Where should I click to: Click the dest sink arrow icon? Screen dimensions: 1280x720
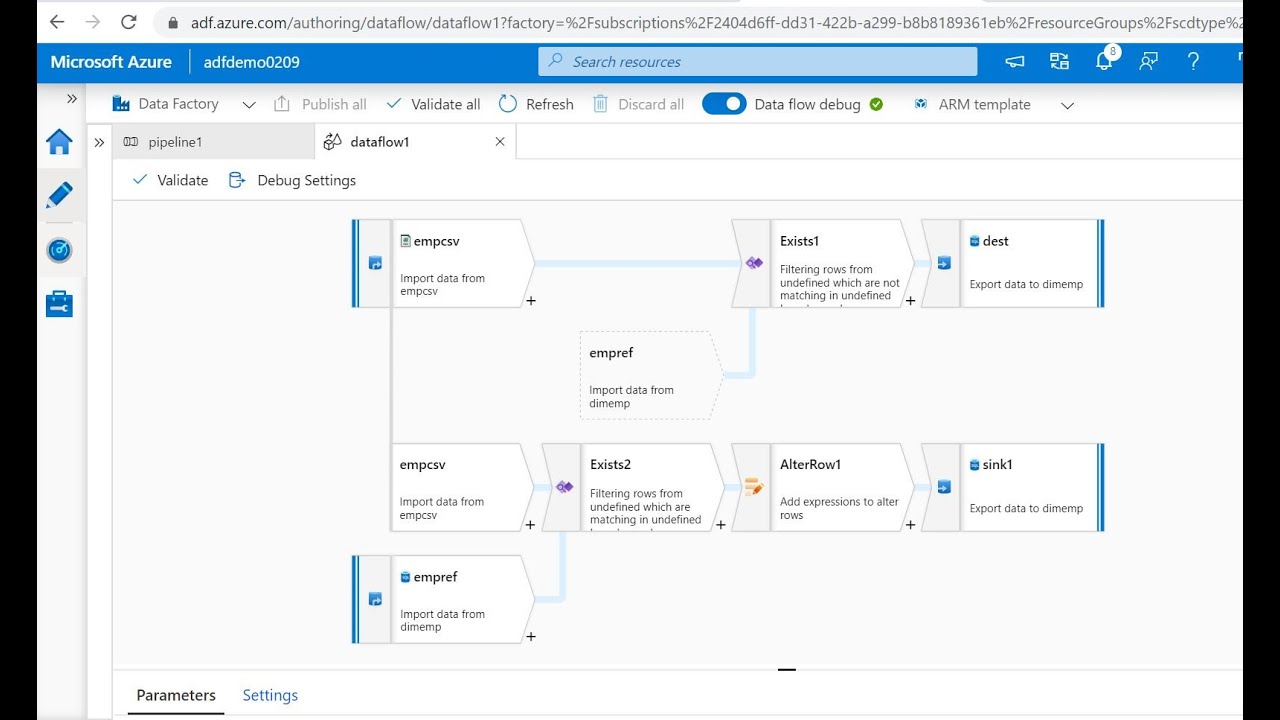tap(944, 263)
